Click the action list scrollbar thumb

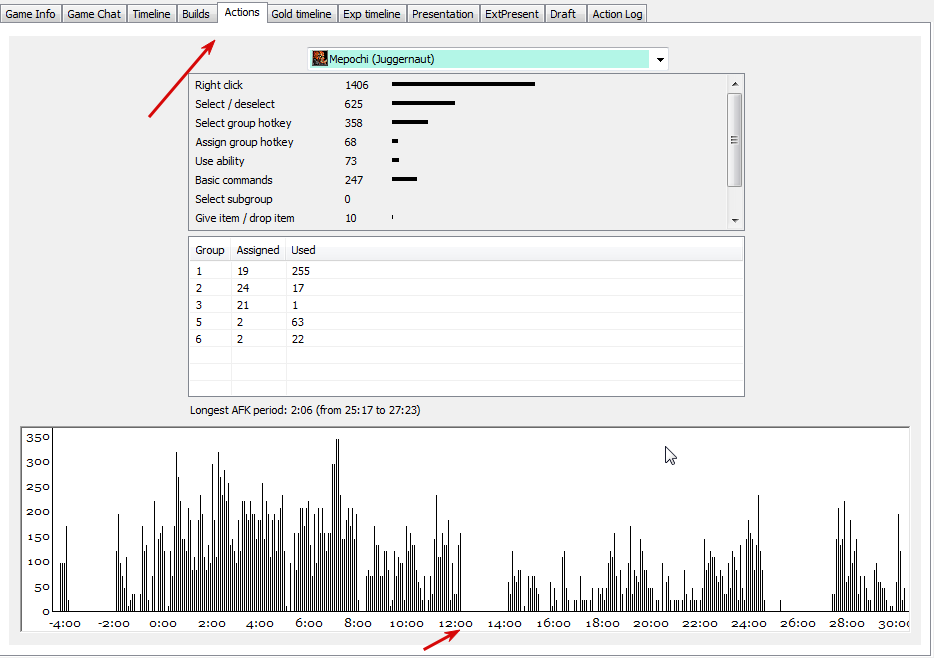point(734,140)
